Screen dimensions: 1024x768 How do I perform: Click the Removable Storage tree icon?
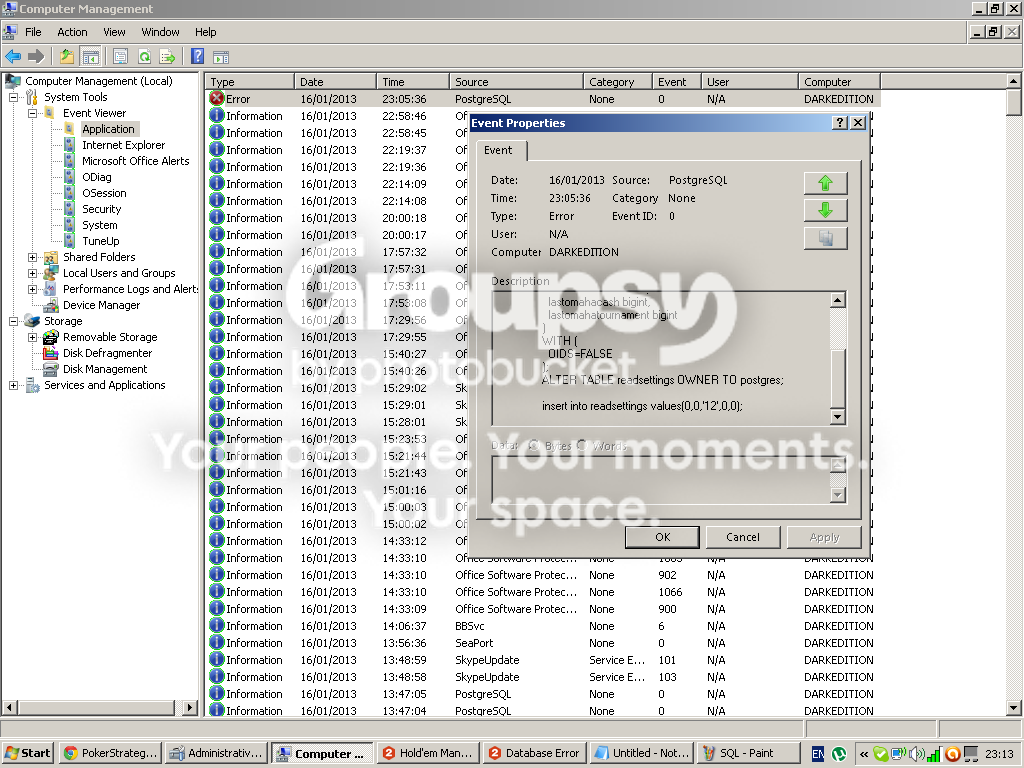(x=51, y=337)
